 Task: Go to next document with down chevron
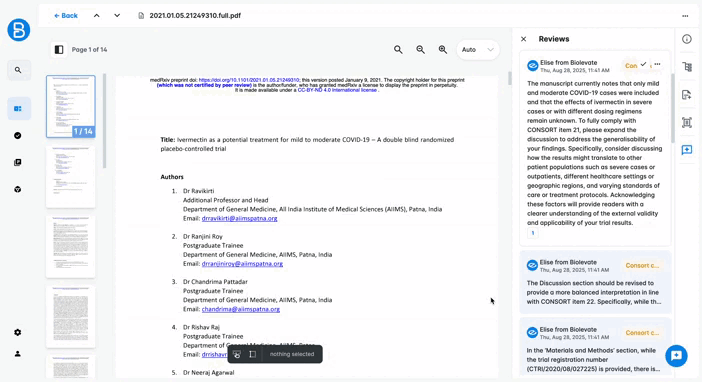coord(117,16)
